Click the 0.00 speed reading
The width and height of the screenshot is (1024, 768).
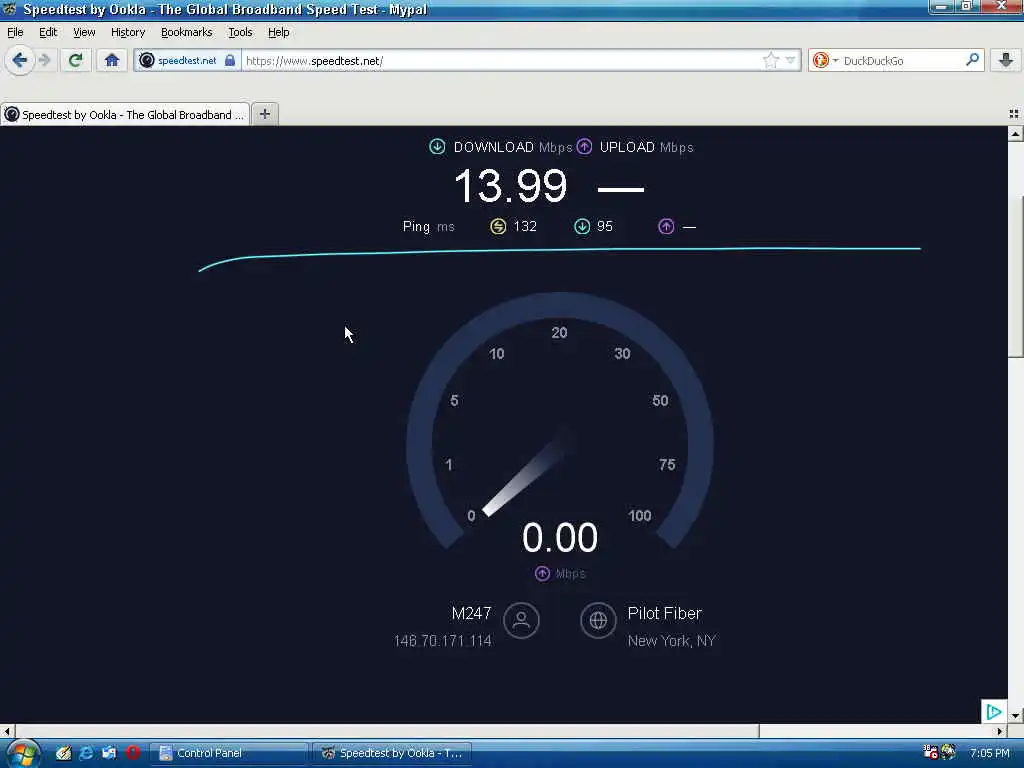click(560, 537)
